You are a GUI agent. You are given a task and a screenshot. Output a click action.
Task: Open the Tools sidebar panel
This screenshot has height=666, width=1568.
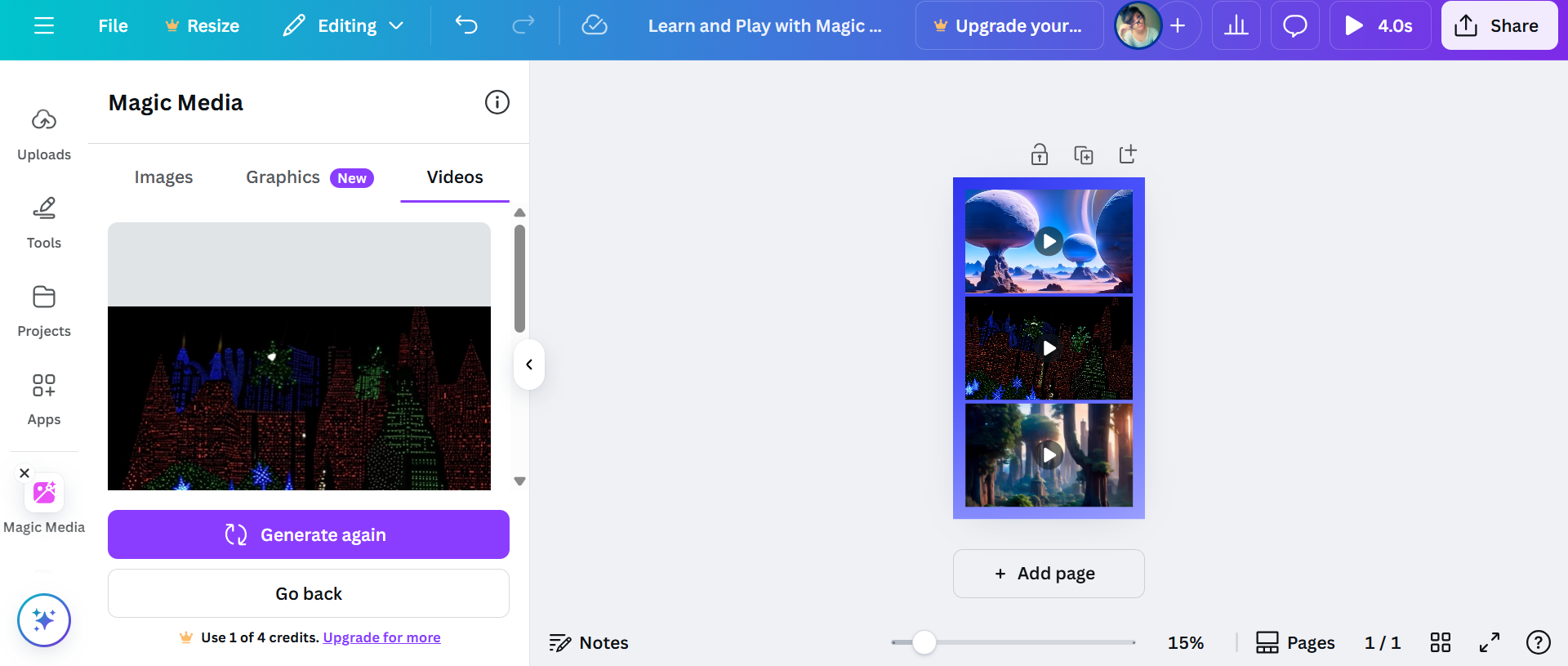44,223
